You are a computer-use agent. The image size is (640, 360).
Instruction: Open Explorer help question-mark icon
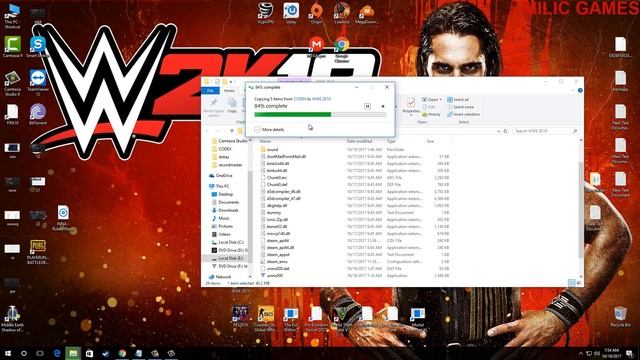(580, 90)
